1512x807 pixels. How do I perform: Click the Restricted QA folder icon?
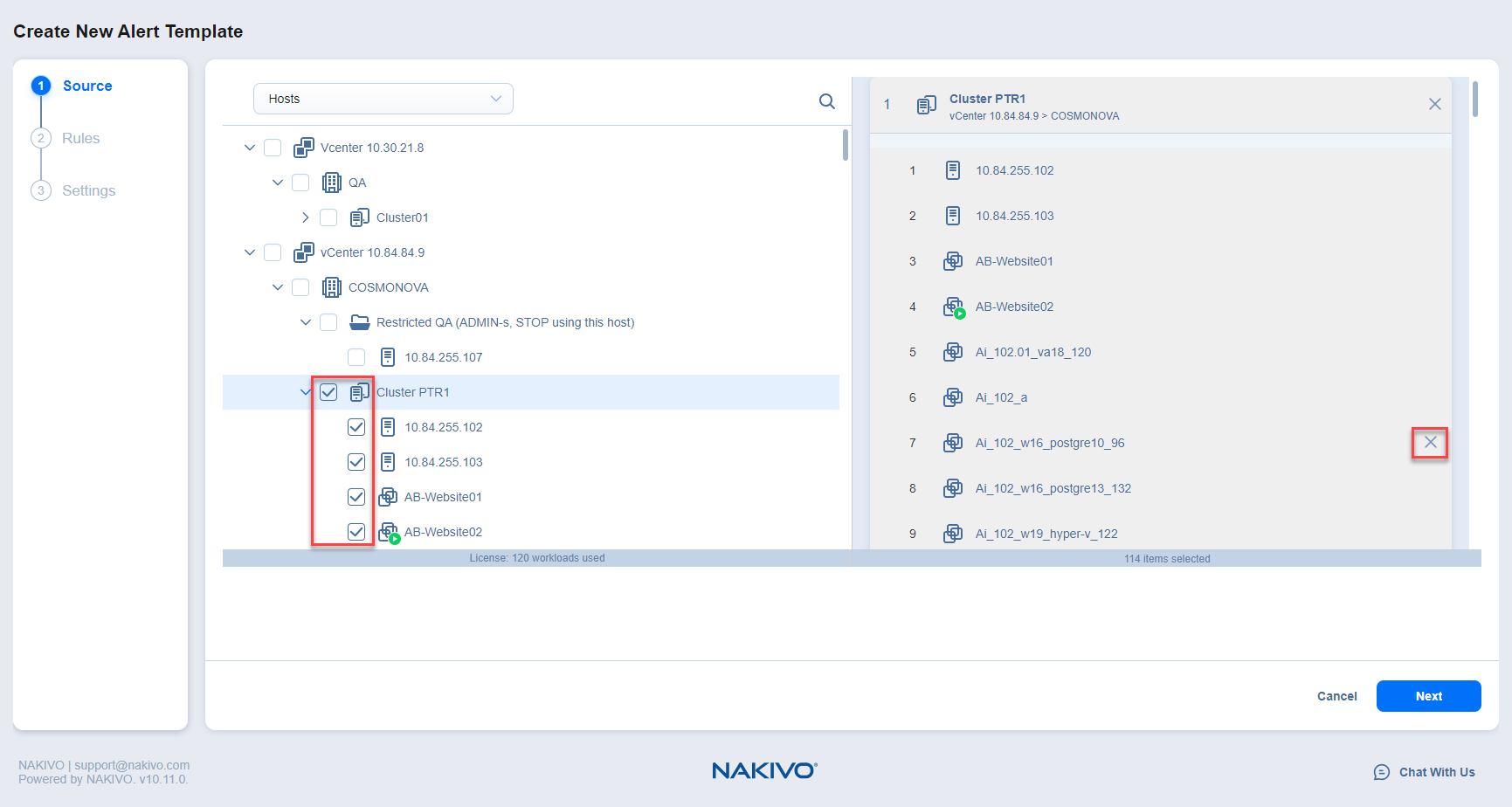(x=359, y=322)
